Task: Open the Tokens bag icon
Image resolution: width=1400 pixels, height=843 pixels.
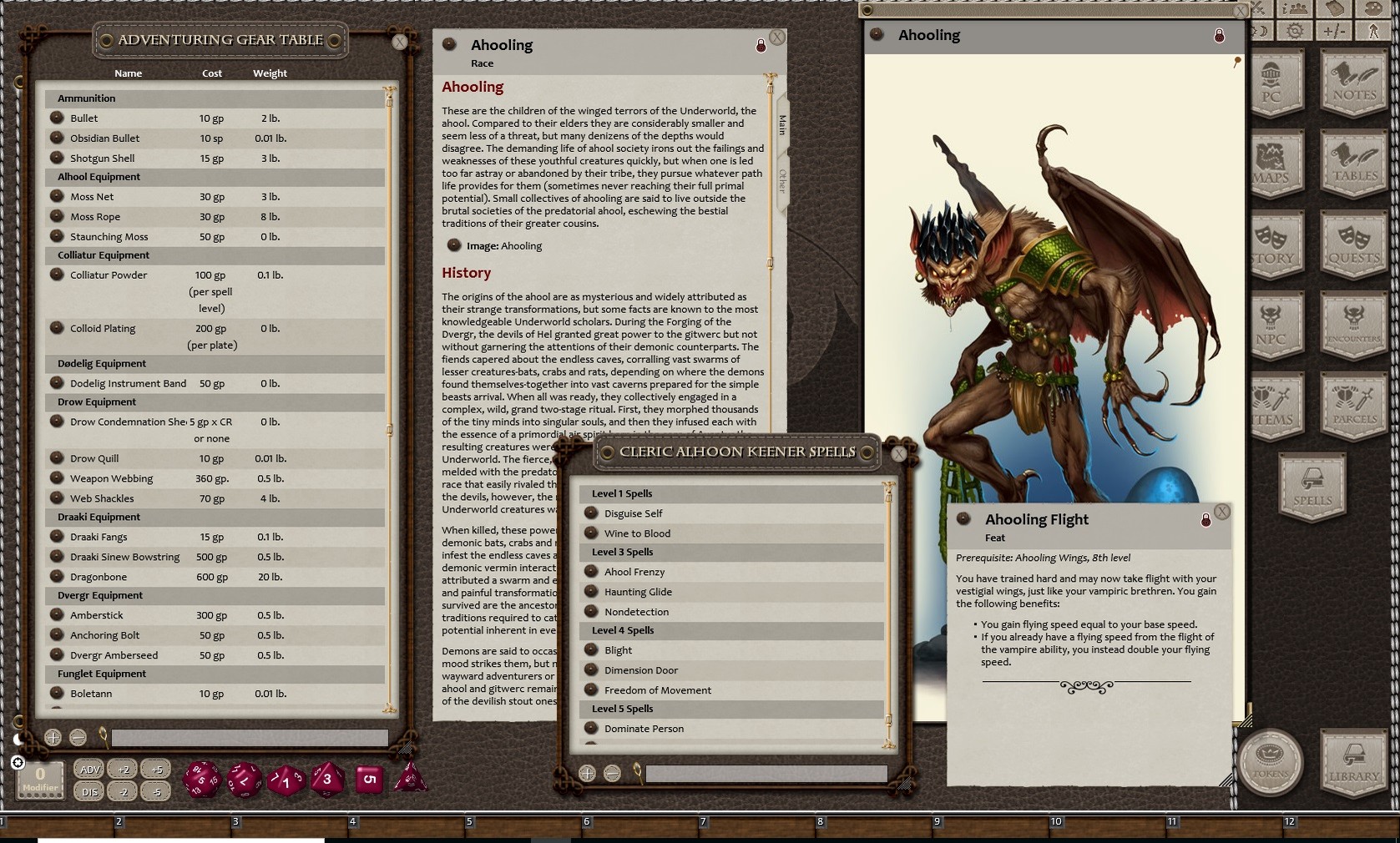Action: coord(1270,764)
